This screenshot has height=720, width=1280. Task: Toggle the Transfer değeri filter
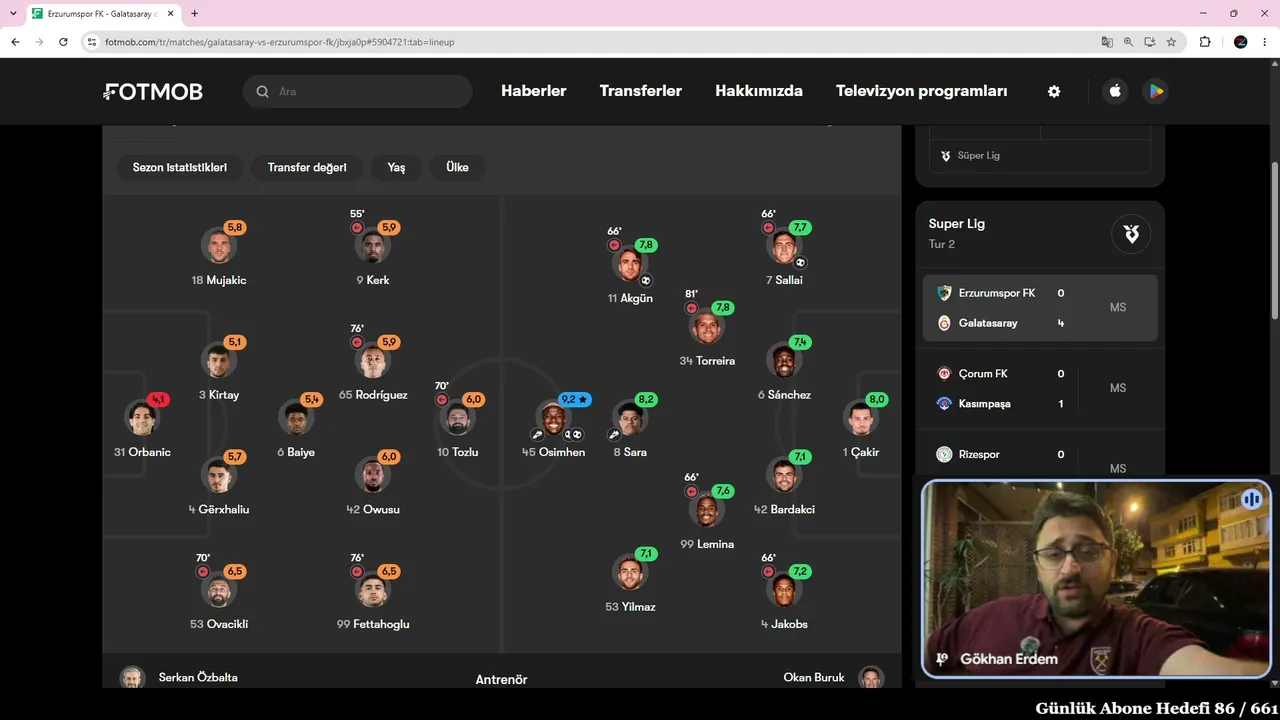pos(307,167)
